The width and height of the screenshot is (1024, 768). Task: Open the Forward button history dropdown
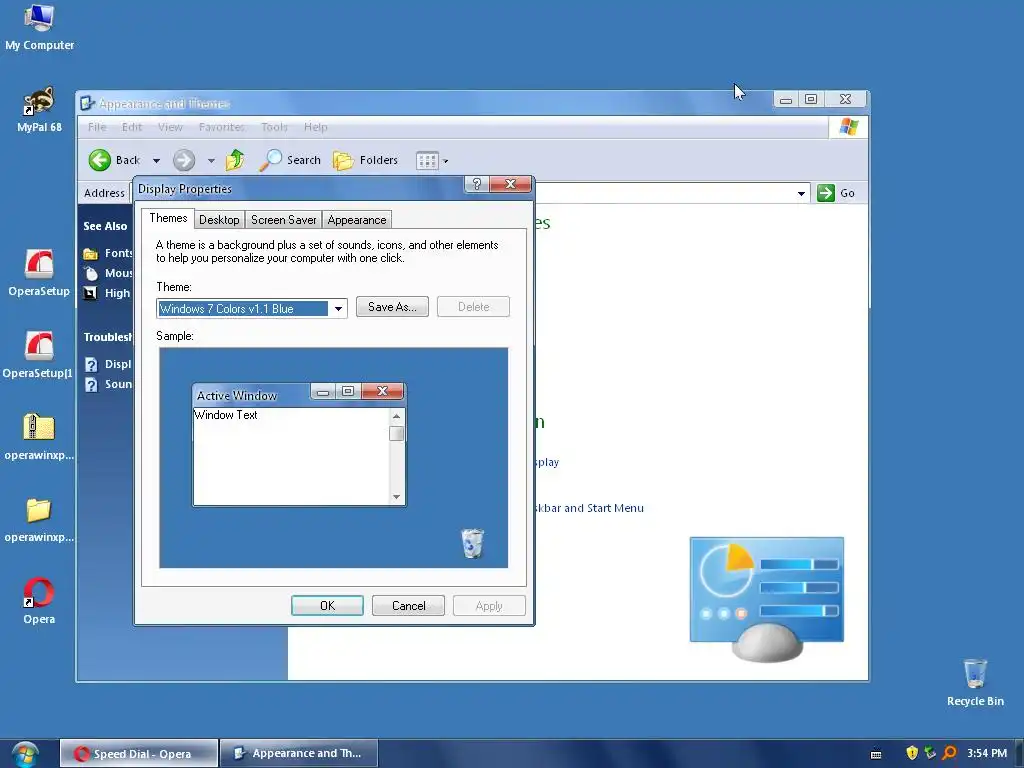click(x=211, y=161)
